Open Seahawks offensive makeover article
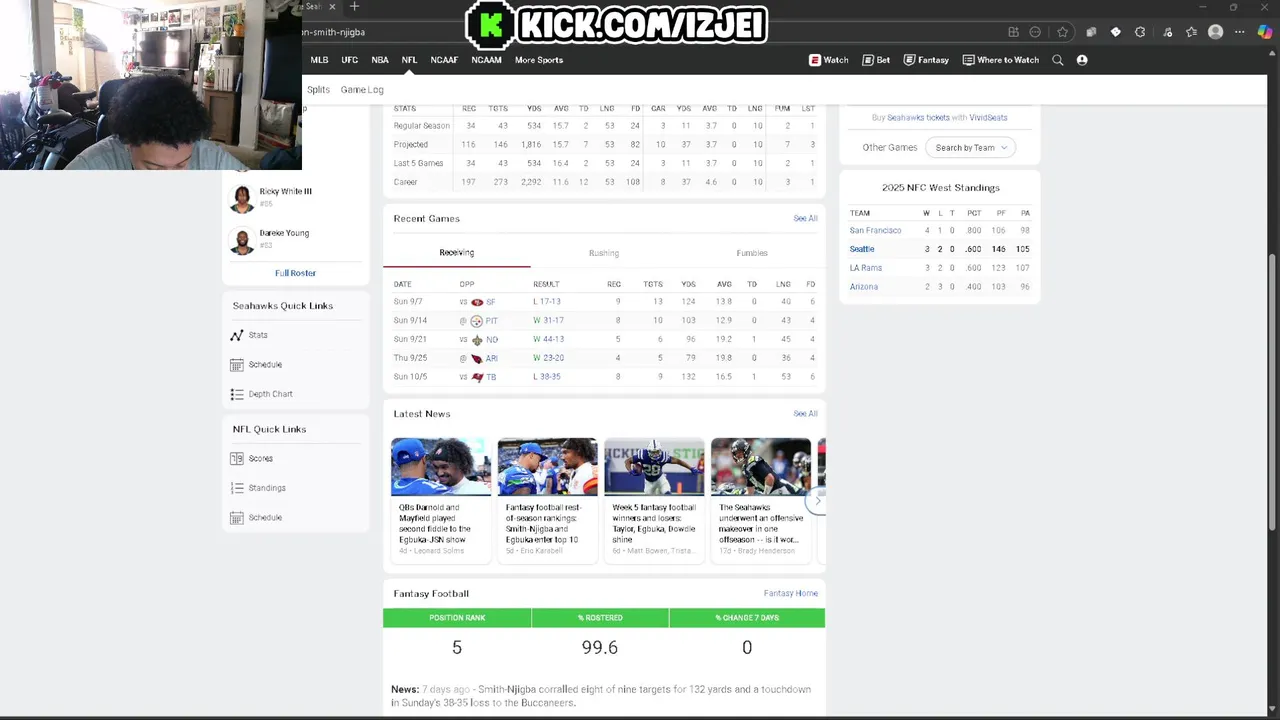Screen dimensions: 1280x720 761,500
